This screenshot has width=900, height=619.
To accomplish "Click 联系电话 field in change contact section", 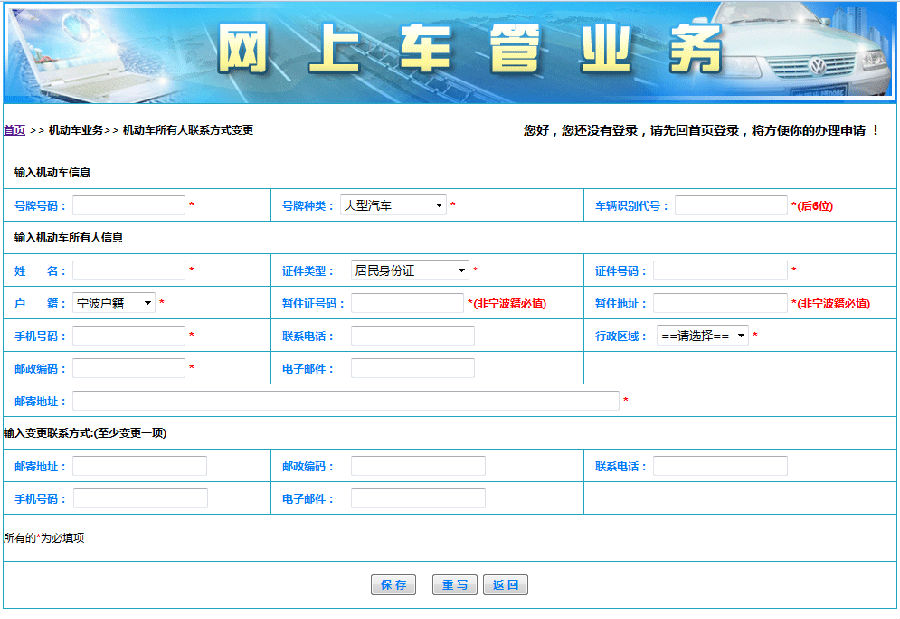I will [x=720, y=466].
